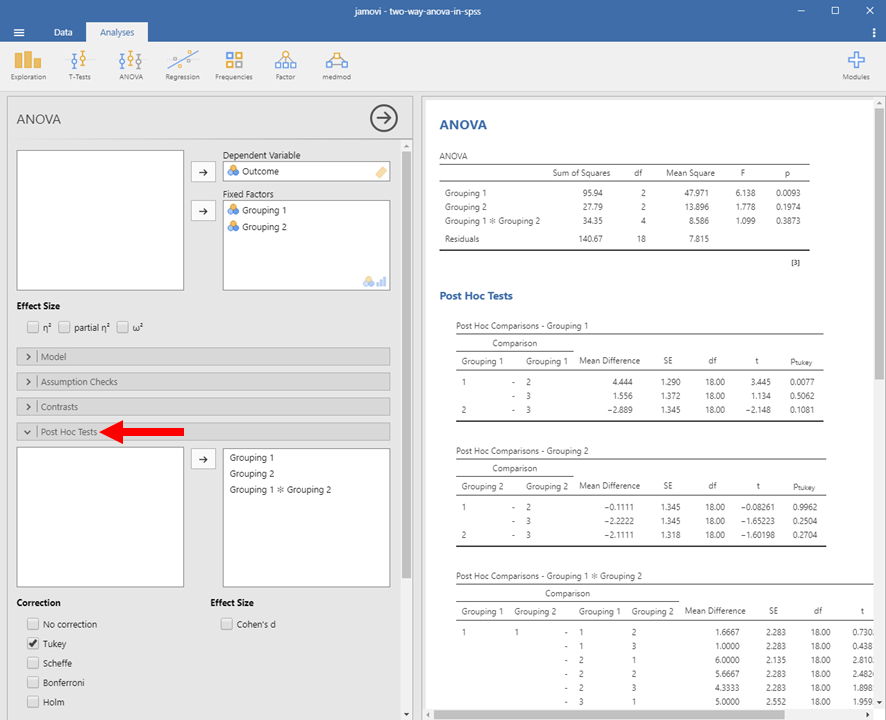
Task: Click the Dependent Variable arrow button
Action: (x=203, y=172)
